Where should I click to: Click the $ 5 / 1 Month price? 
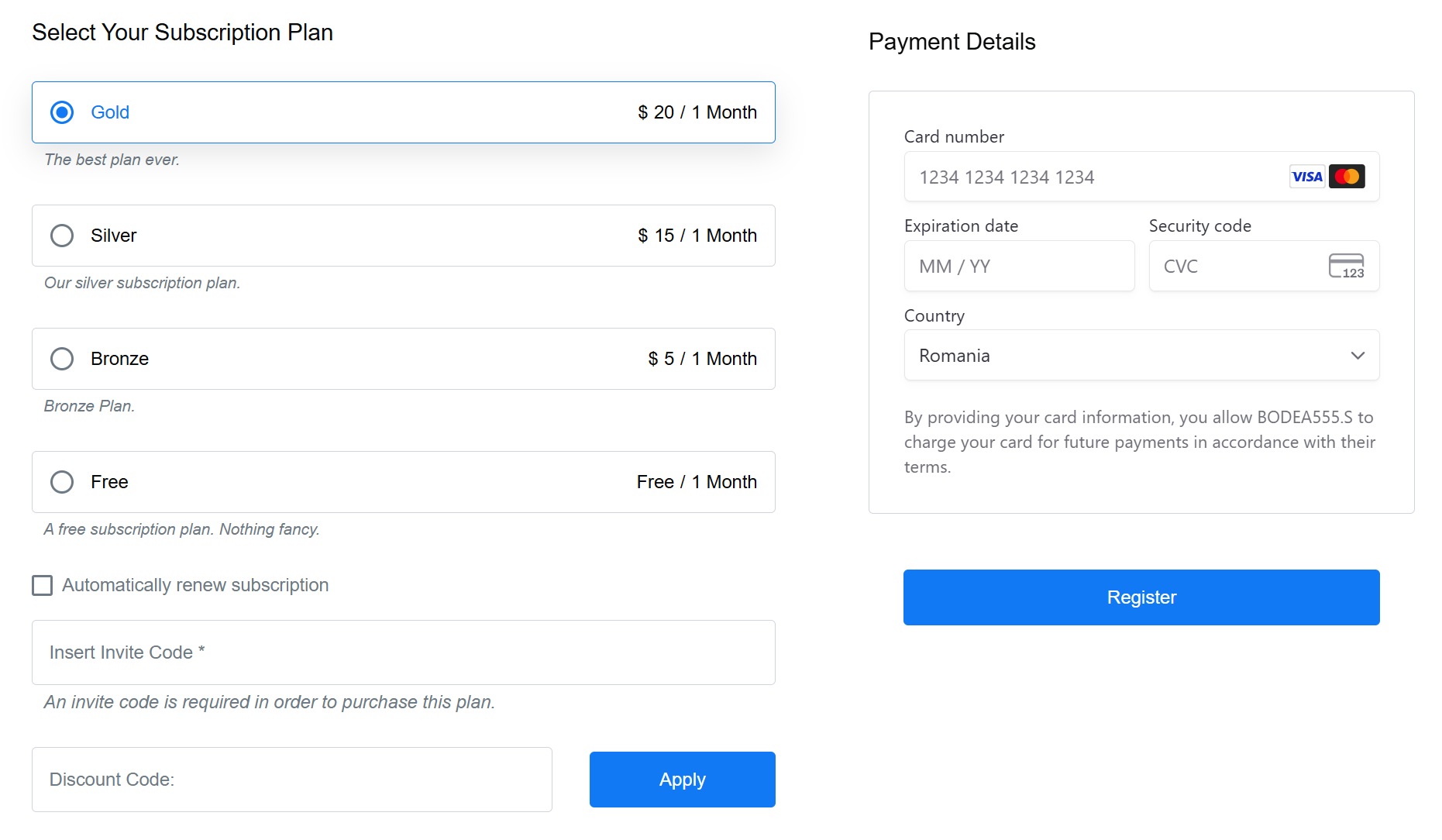click(702, 359)
